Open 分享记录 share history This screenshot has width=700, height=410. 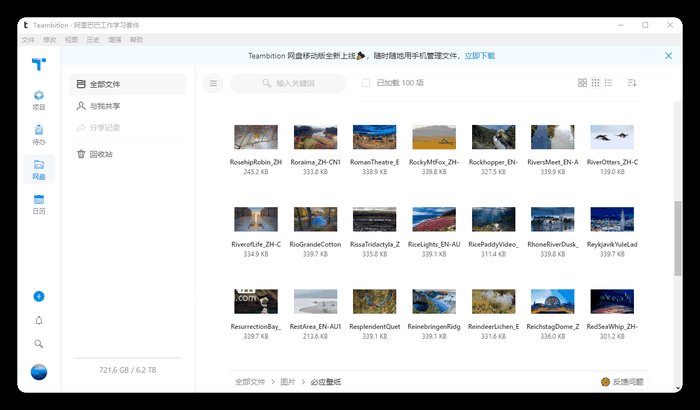128,128
